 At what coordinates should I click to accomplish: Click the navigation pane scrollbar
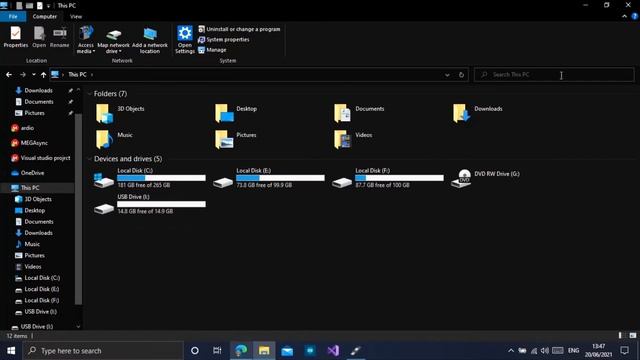click(x=78, y=208)
